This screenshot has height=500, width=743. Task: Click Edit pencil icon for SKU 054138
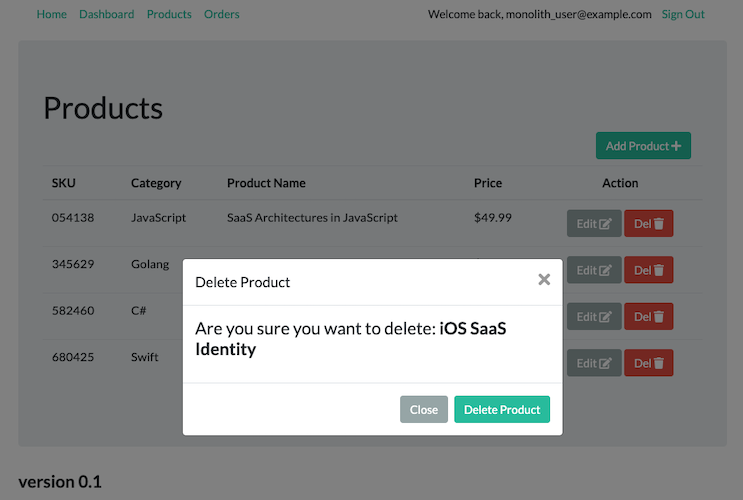(x=605, y=224)
